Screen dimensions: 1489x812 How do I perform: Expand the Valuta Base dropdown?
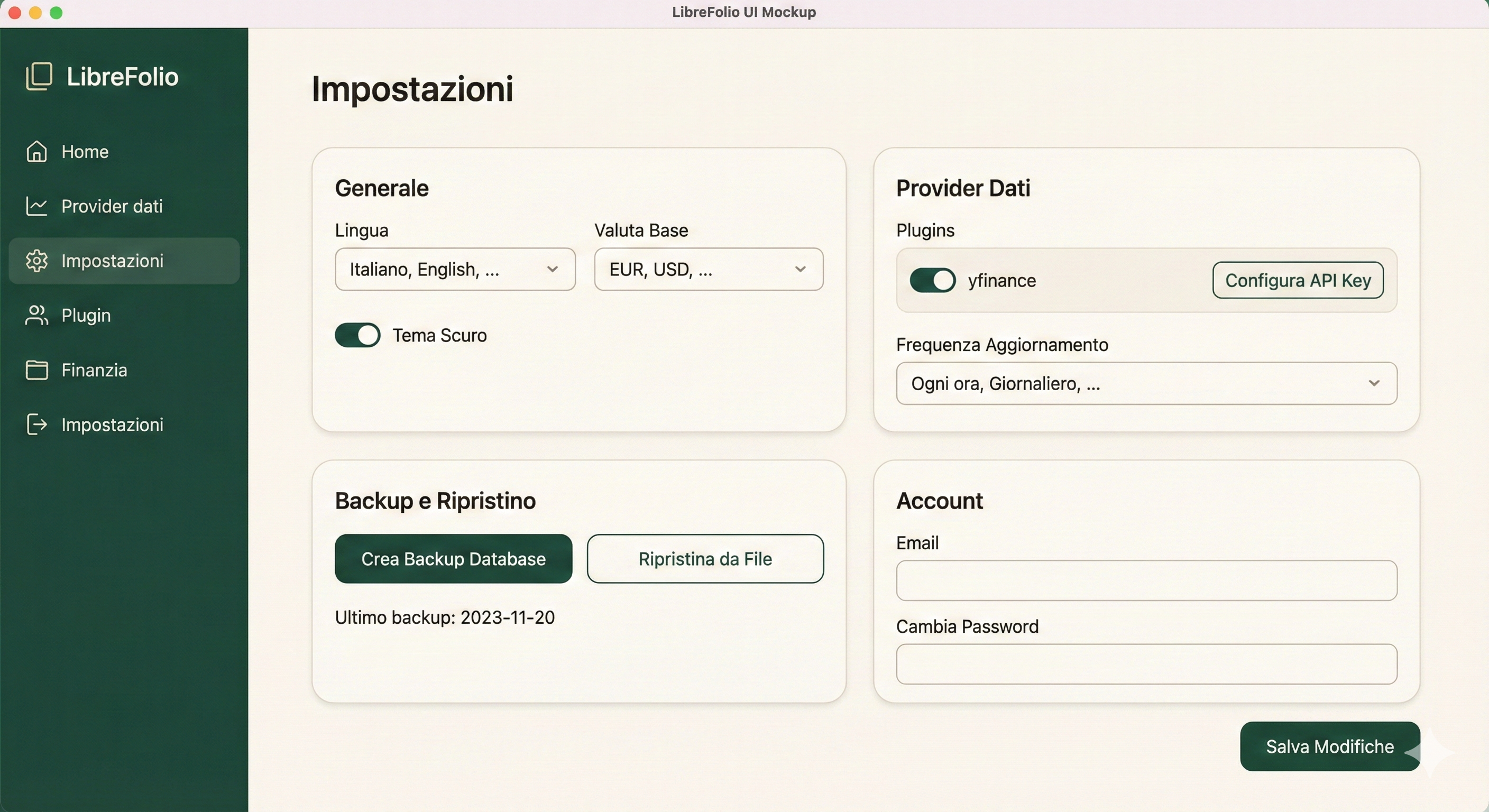coord(708,269)
